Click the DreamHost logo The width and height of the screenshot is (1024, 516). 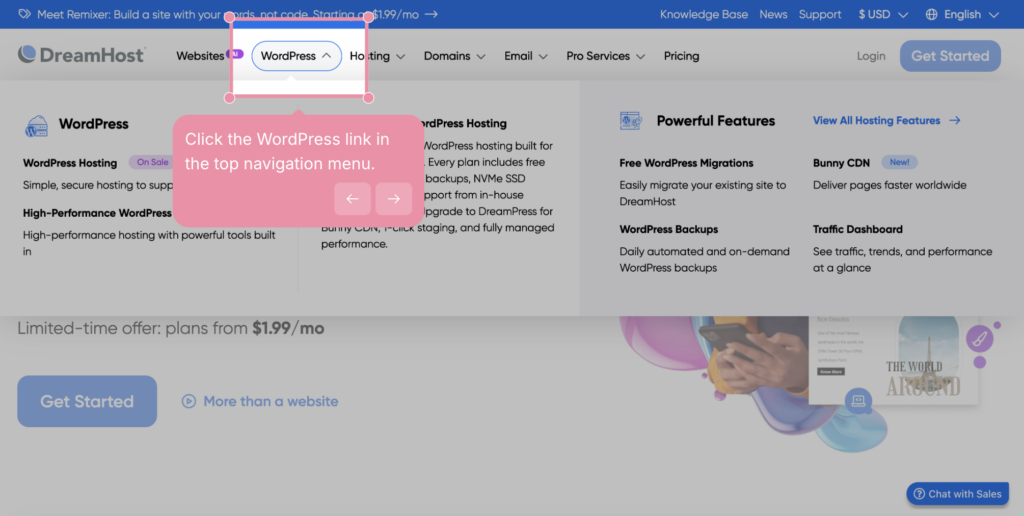[x=82, y=55]
